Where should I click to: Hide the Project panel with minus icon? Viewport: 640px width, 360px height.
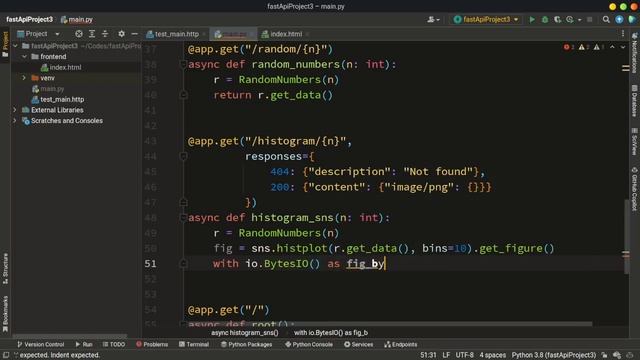pyautogui.click(x=134, y=34)
